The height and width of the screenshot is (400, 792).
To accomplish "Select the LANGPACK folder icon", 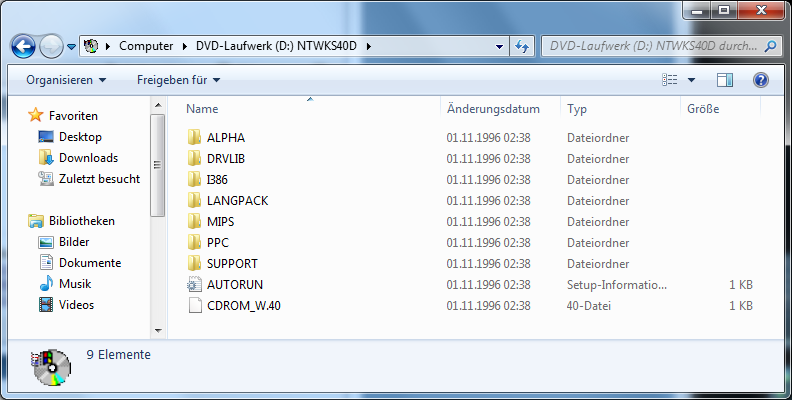I will pyautogui.click(x=194, y=201).
